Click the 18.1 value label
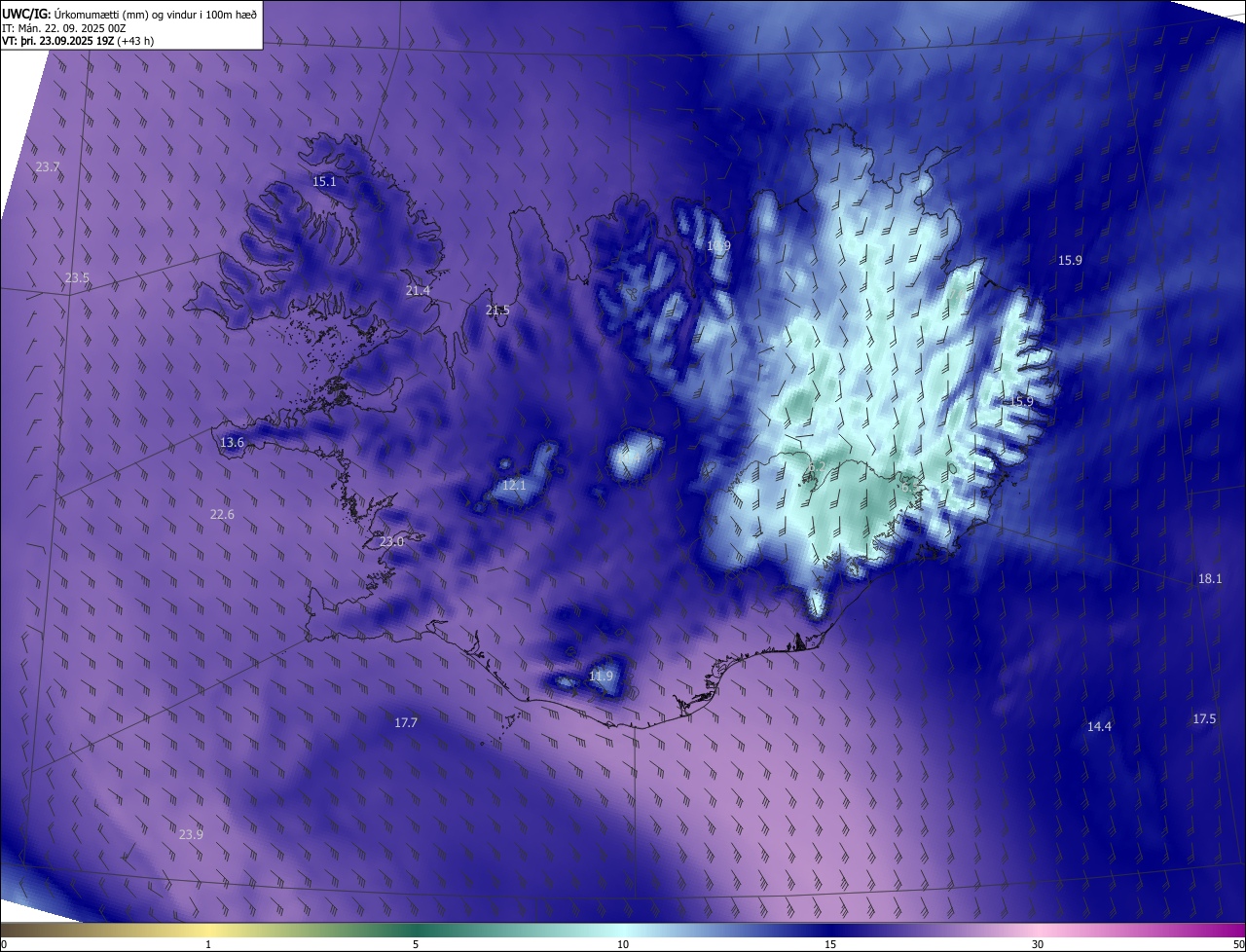 [x=1210, y=579]
